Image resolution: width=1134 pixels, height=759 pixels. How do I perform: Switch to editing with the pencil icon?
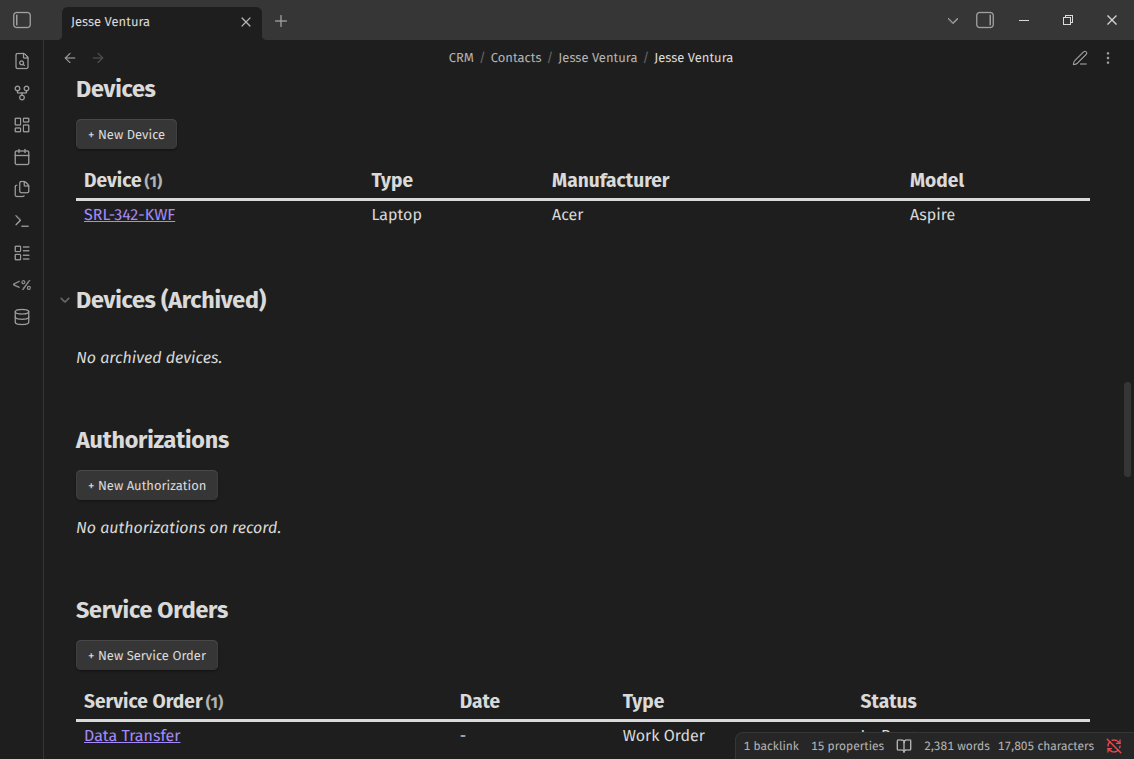1080,58
